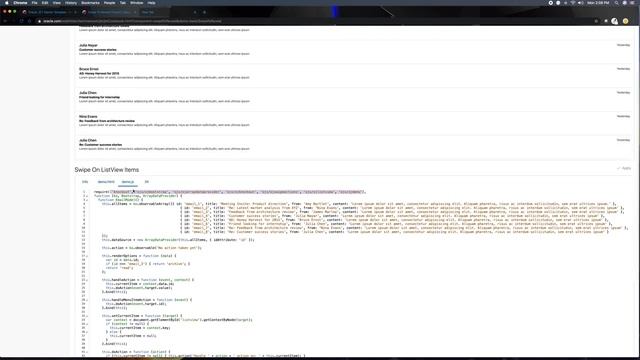The width and height of the screenshot is (640, 360).
Task: Collapse the handleAction function fold arrow
Action: [x=87, y=280]
